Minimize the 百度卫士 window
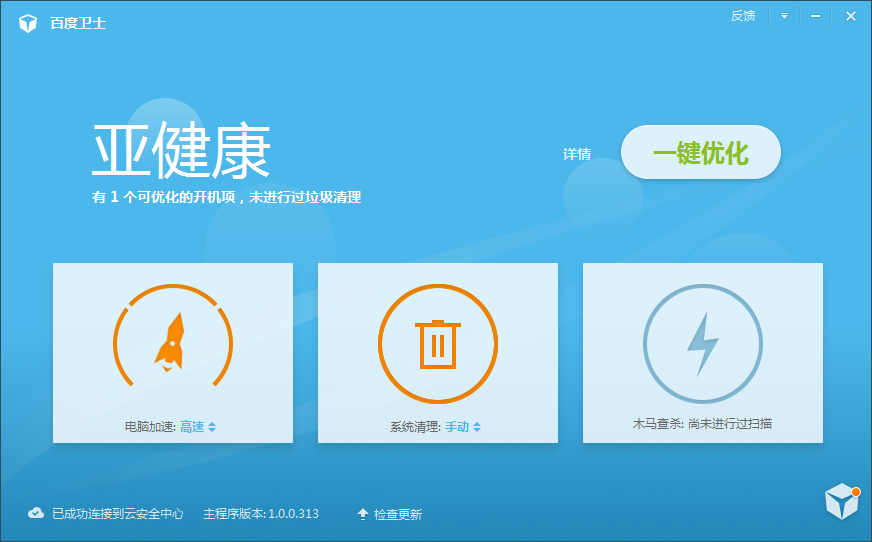The height and width of the screenshot is (542, 872). [815, 16]
